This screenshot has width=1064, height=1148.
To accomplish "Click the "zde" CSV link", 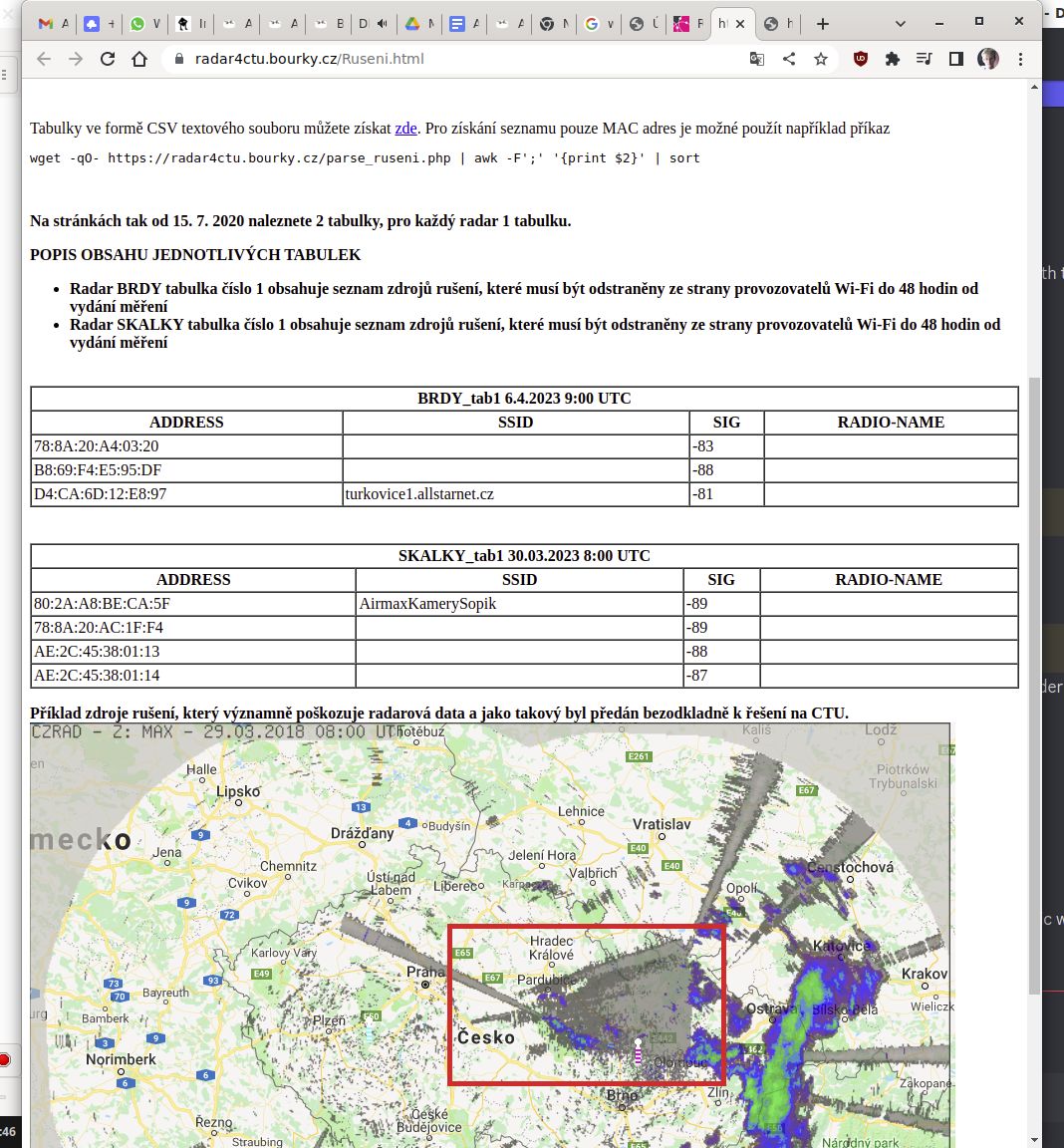I will click(405, 129).
